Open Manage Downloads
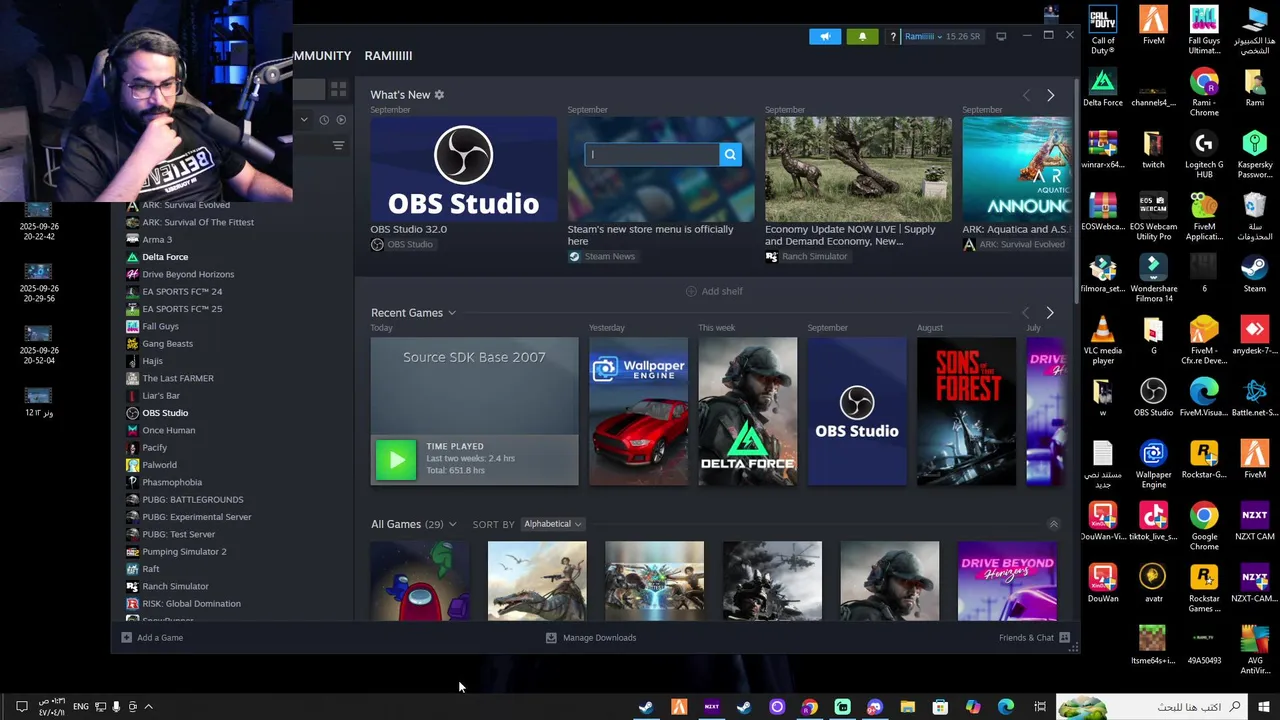This screenshot has height=720, width=1280. (591, 638)
